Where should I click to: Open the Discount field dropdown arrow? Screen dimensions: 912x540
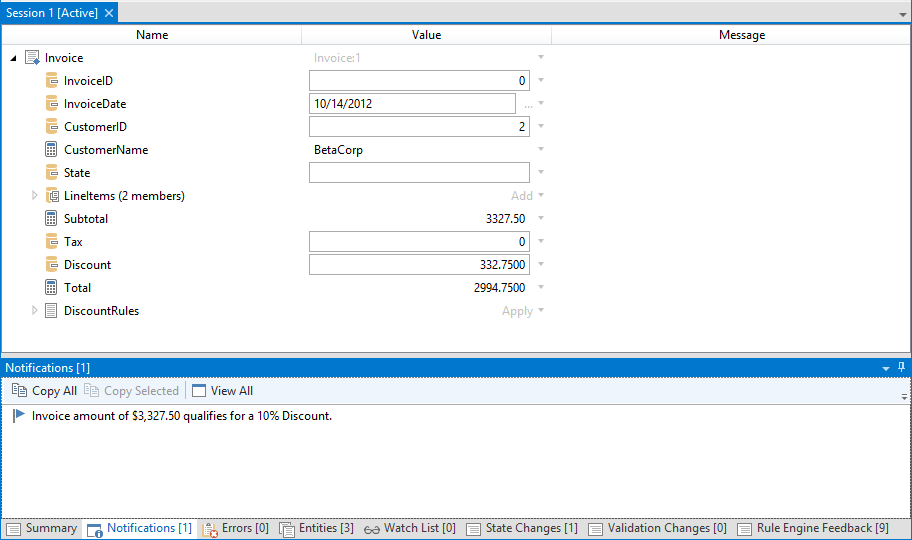[541, 265]
